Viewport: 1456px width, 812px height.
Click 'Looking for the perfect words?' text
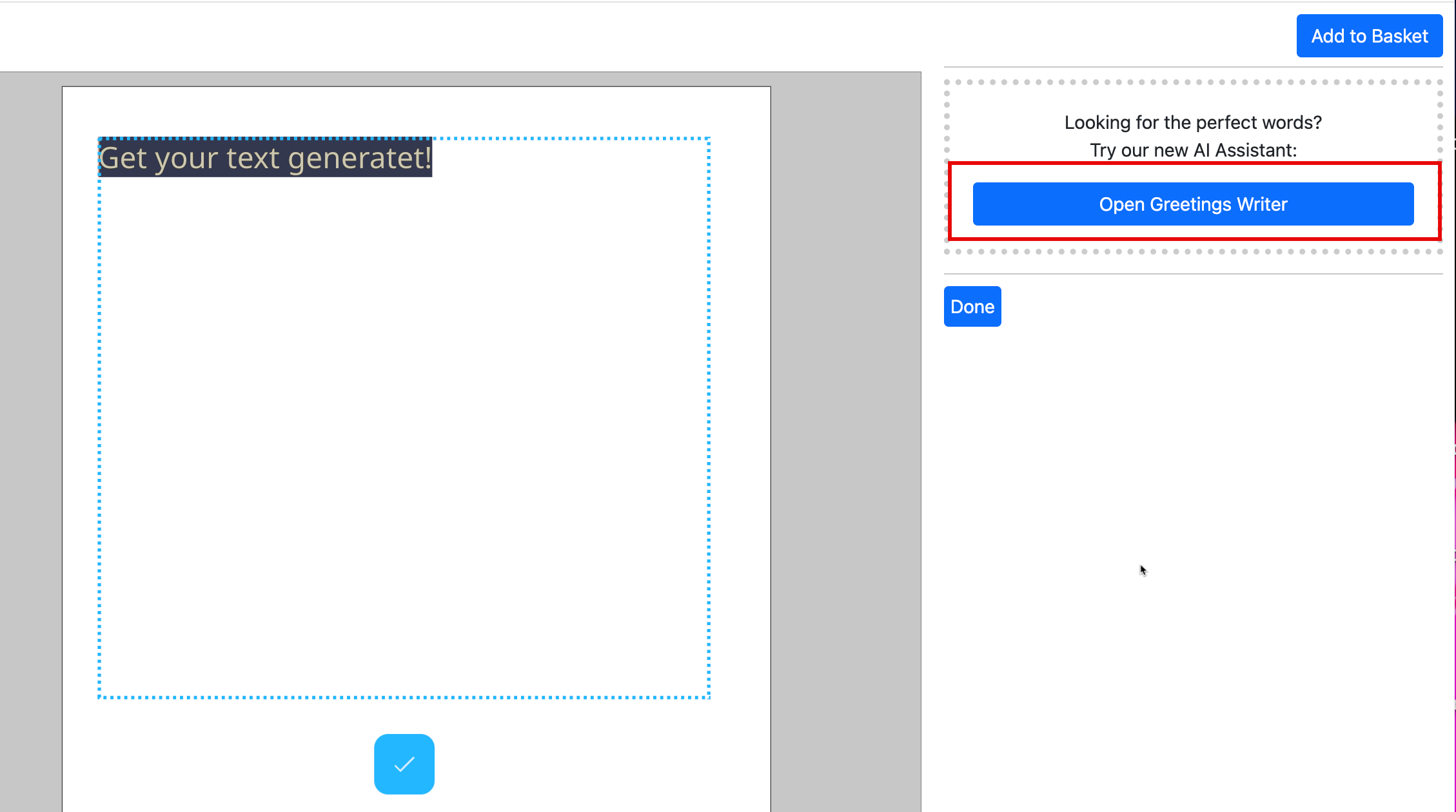click(1193, 122)
